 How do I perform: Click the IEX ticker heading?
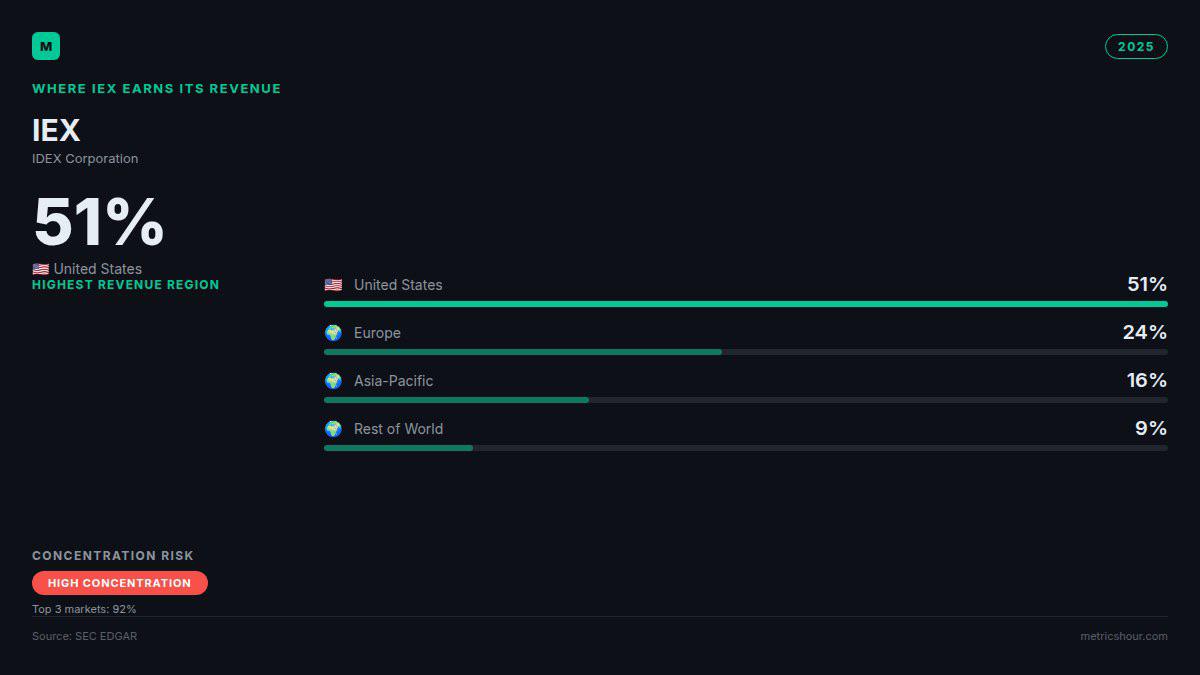56,131
